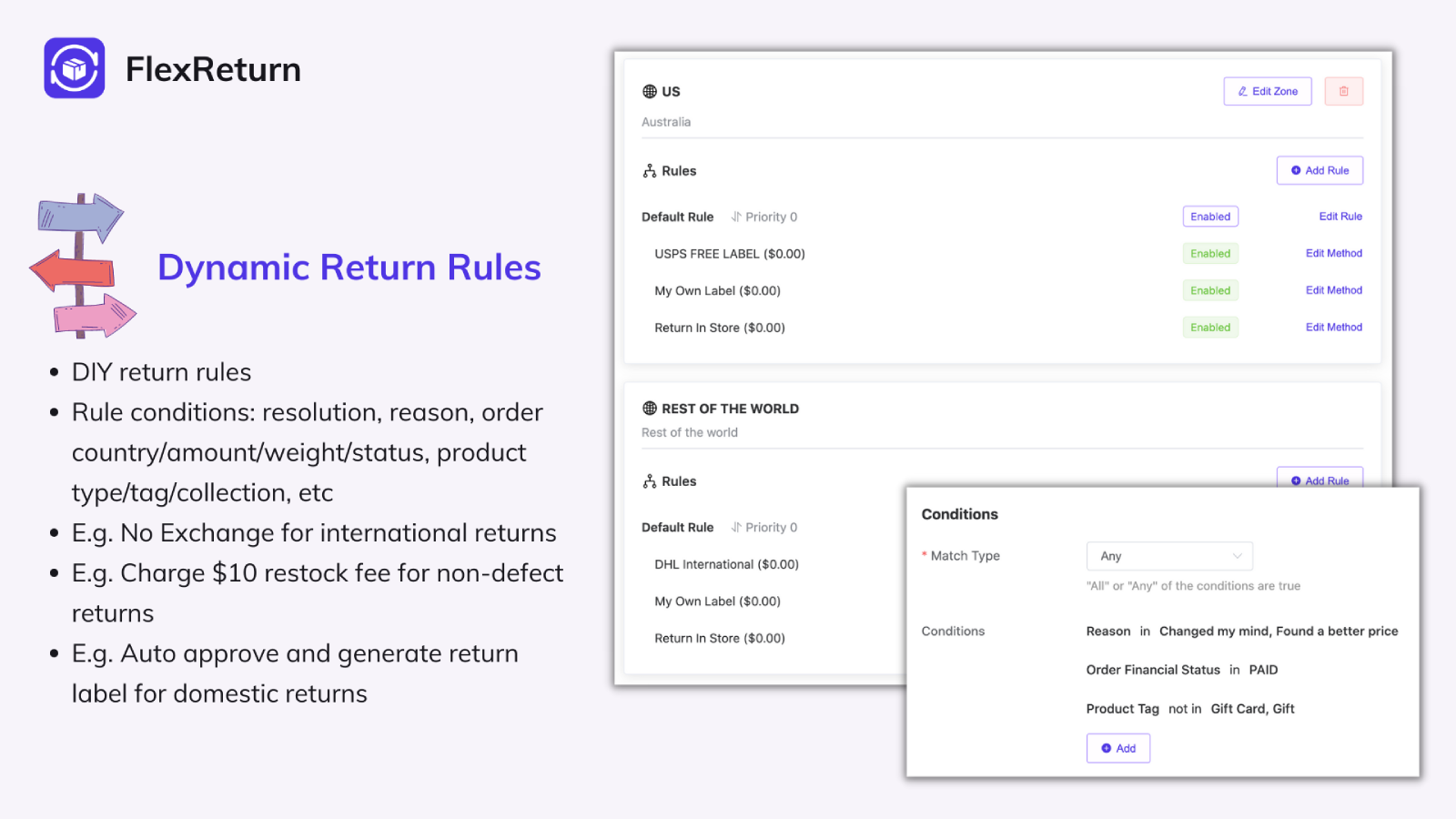Click the plus icon in the Add Rule button
The height and width of the screenshot is (819, 1456).
tap(1297, 170)
